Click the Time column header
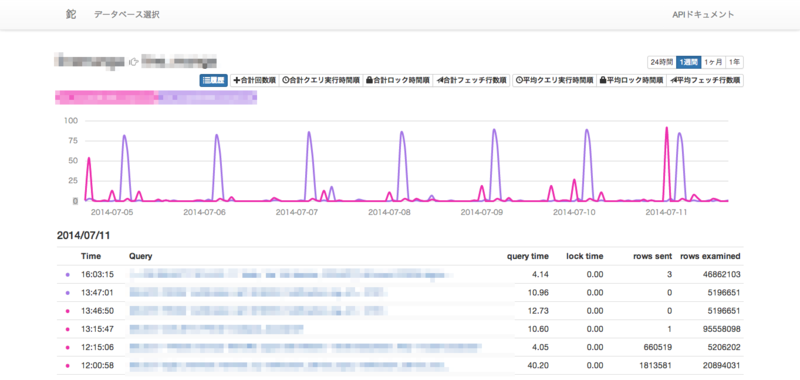Image resolution: width=800 pixels, height=380 pixels. coord(91,256)
